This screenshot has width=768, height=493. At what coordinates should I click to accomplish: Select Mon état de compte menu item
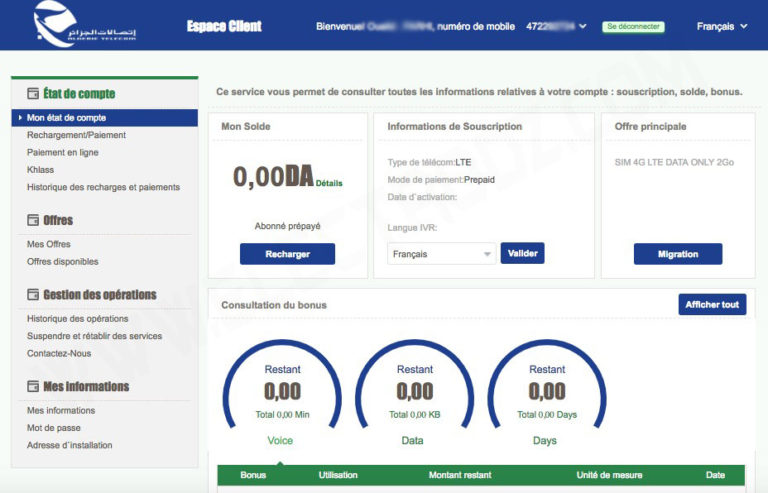coord(105,117)
